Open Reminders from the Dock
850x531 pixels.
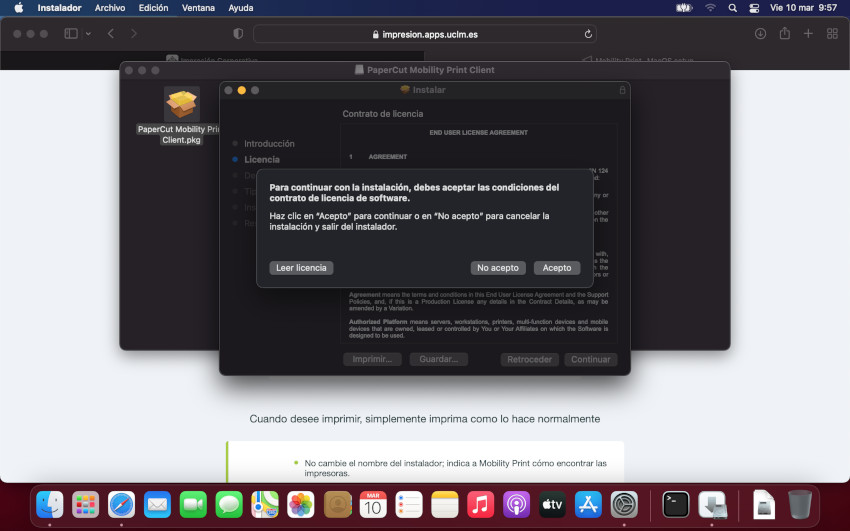click(x=409, y=505)
